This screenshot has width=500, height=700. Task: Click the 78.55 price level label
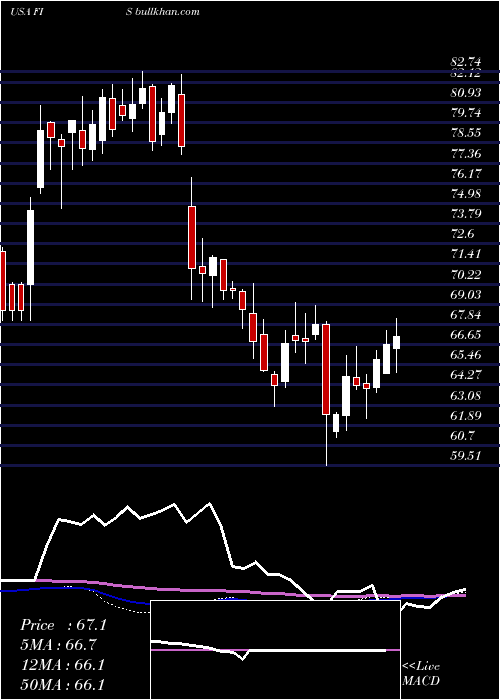(x=466, y=133)
